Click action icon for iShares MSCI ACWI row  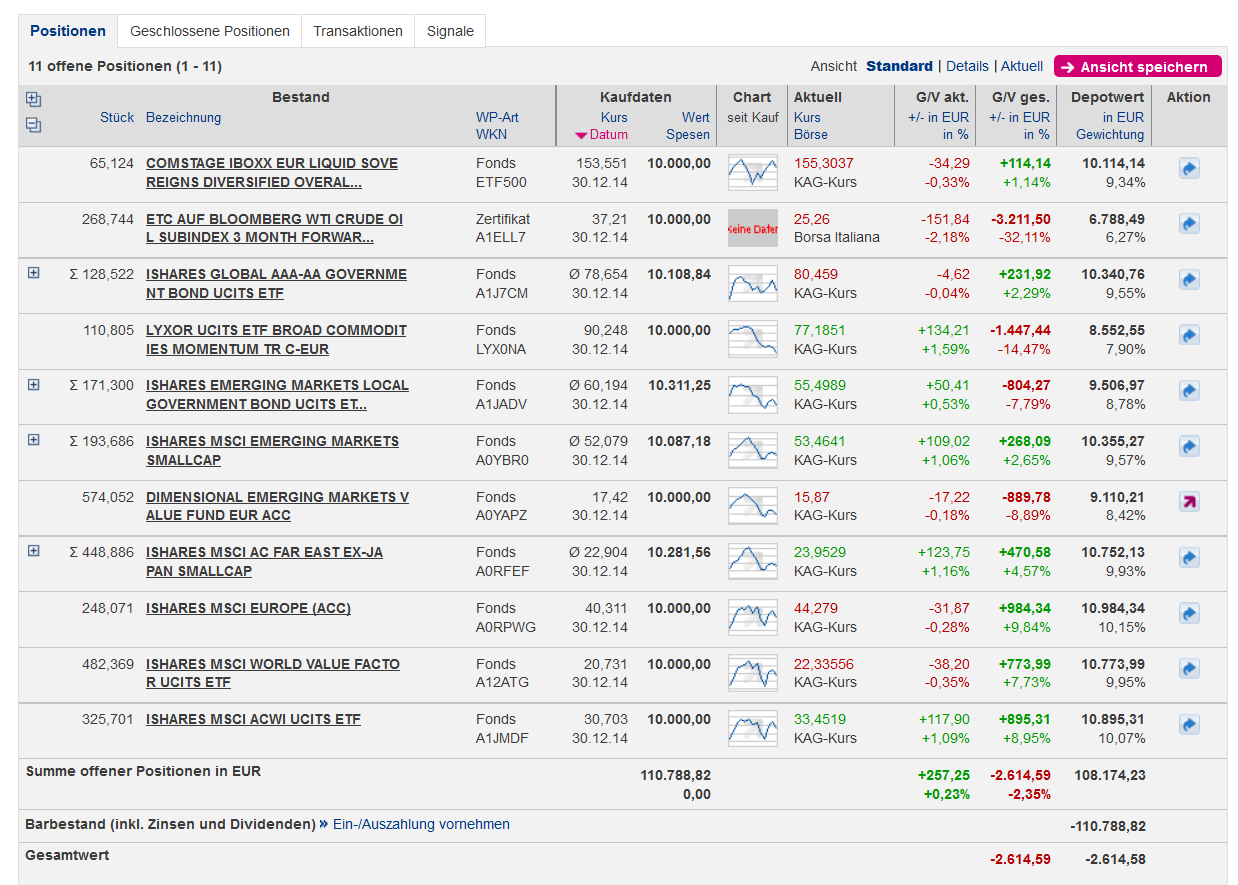click(x=1188, y=724)
